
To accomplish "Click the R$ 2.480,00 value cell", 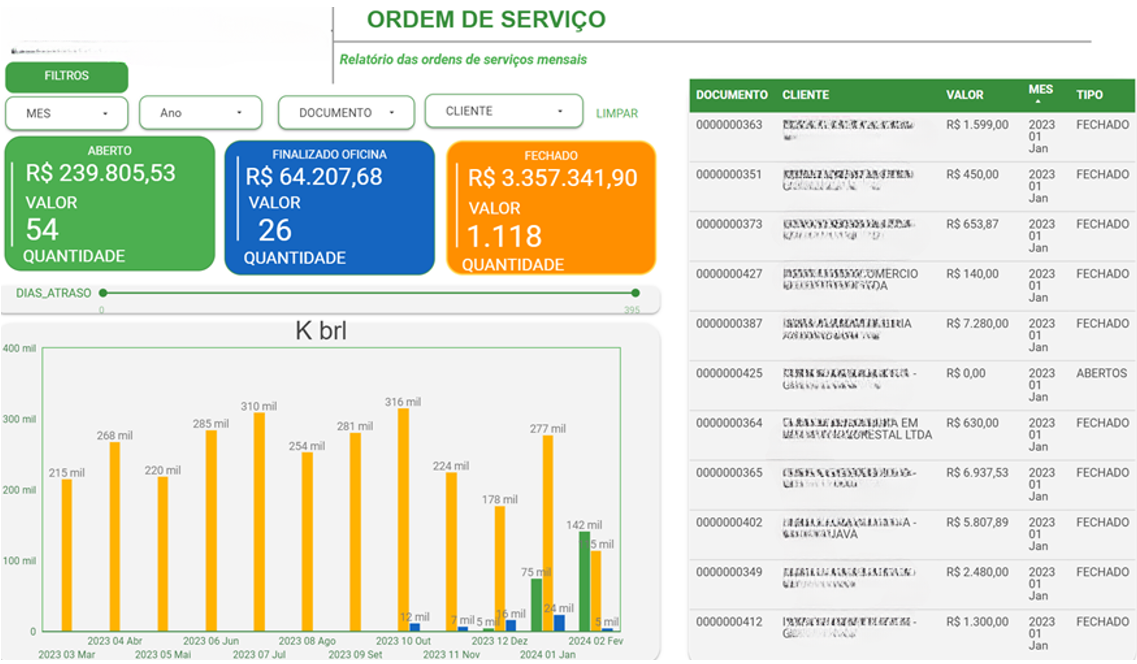I will click(x=977, y=573).
